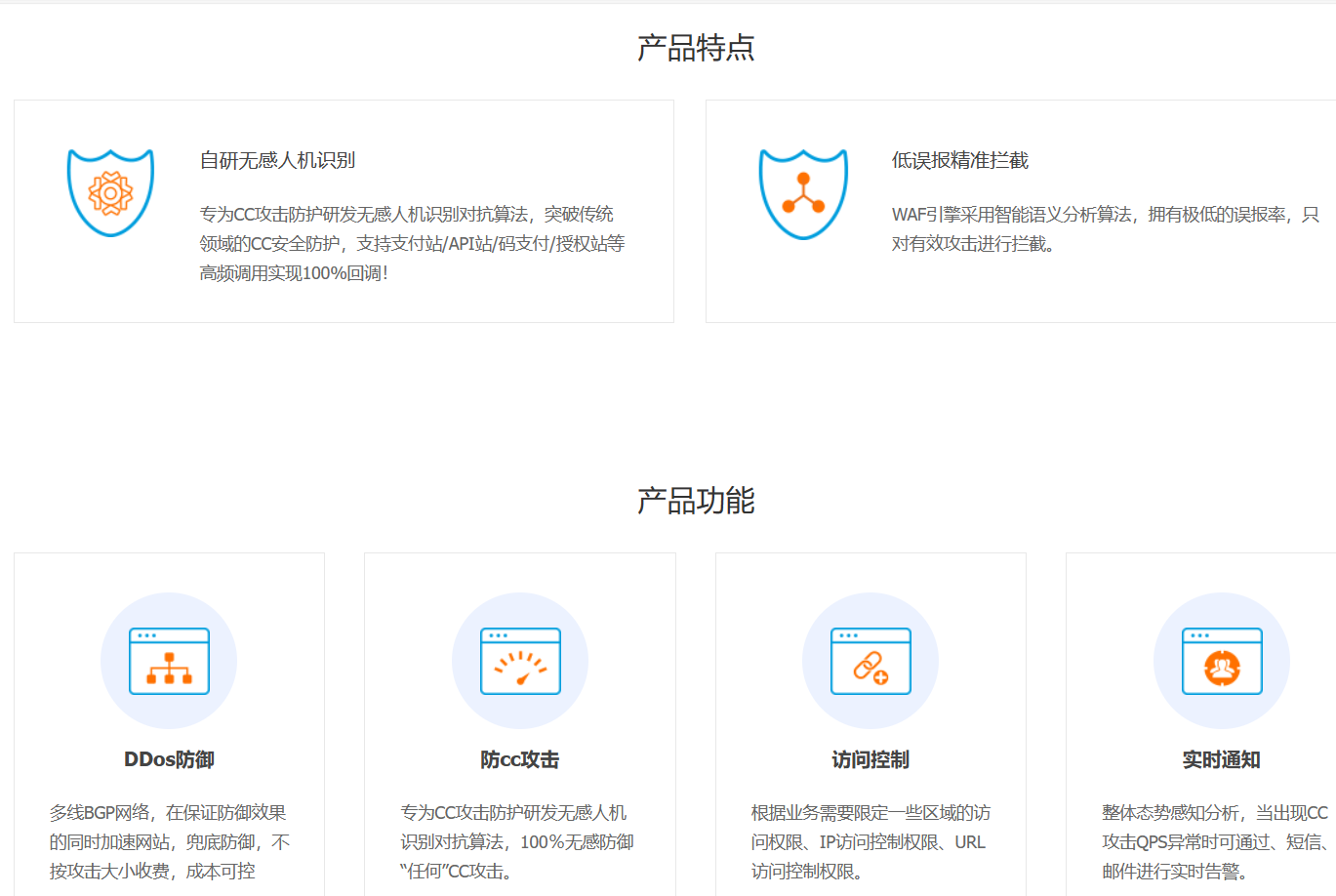Click the network shield icon for 低误报精准拦截

(803, 193)
